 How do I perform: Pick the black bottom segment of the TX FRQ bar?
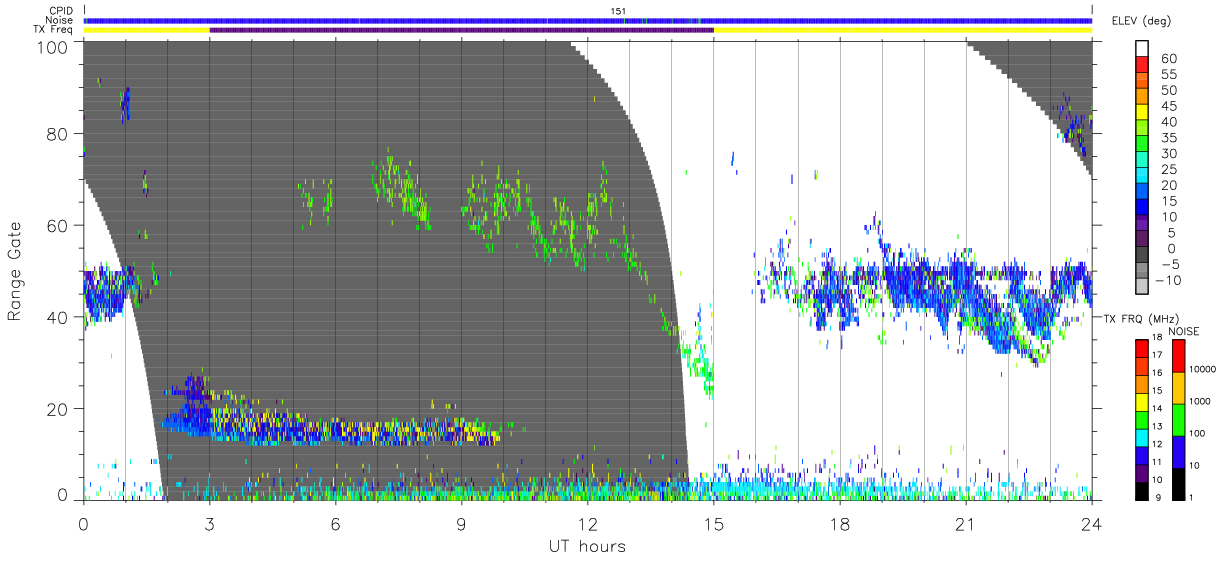coord(1142,489)
